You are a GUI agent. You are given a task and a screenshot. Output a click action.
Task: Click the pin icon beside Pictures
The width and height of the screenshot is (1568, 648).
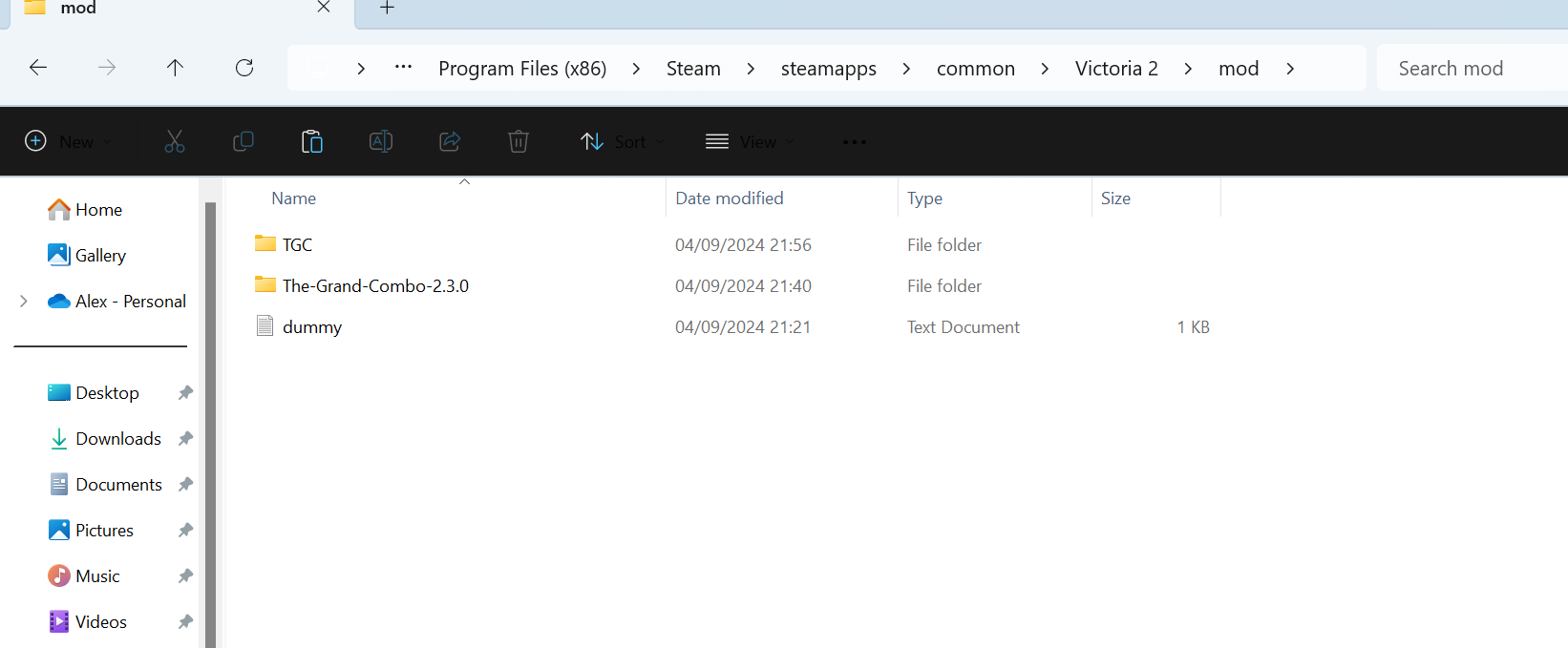point(185,530)
